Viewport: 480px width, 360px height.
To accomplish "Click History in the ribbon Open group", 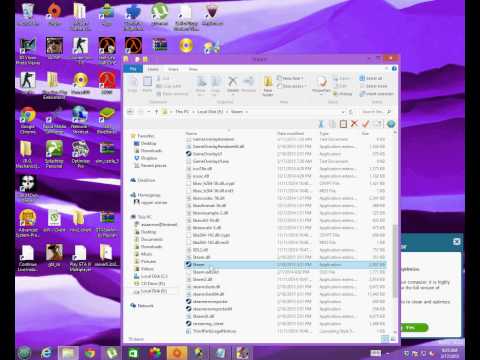I will 343,94.
